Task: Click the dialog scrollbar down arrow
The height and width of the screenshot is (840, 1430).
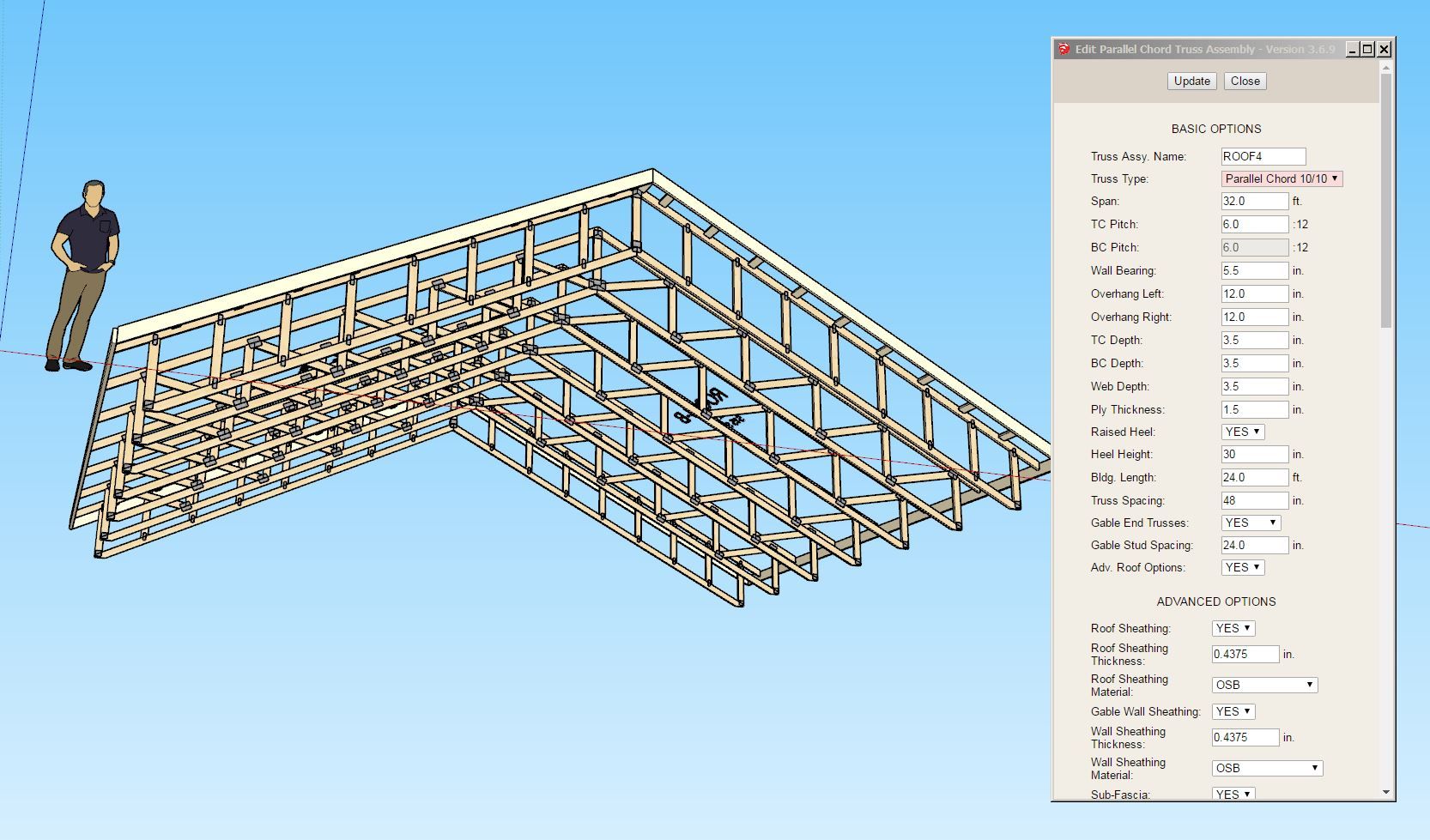Action: coord(1386,792)
